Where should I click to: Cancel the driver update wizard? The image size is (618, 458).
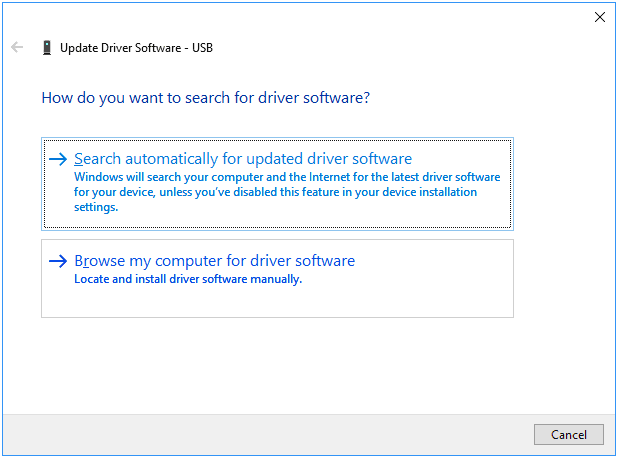click(568, 434)
